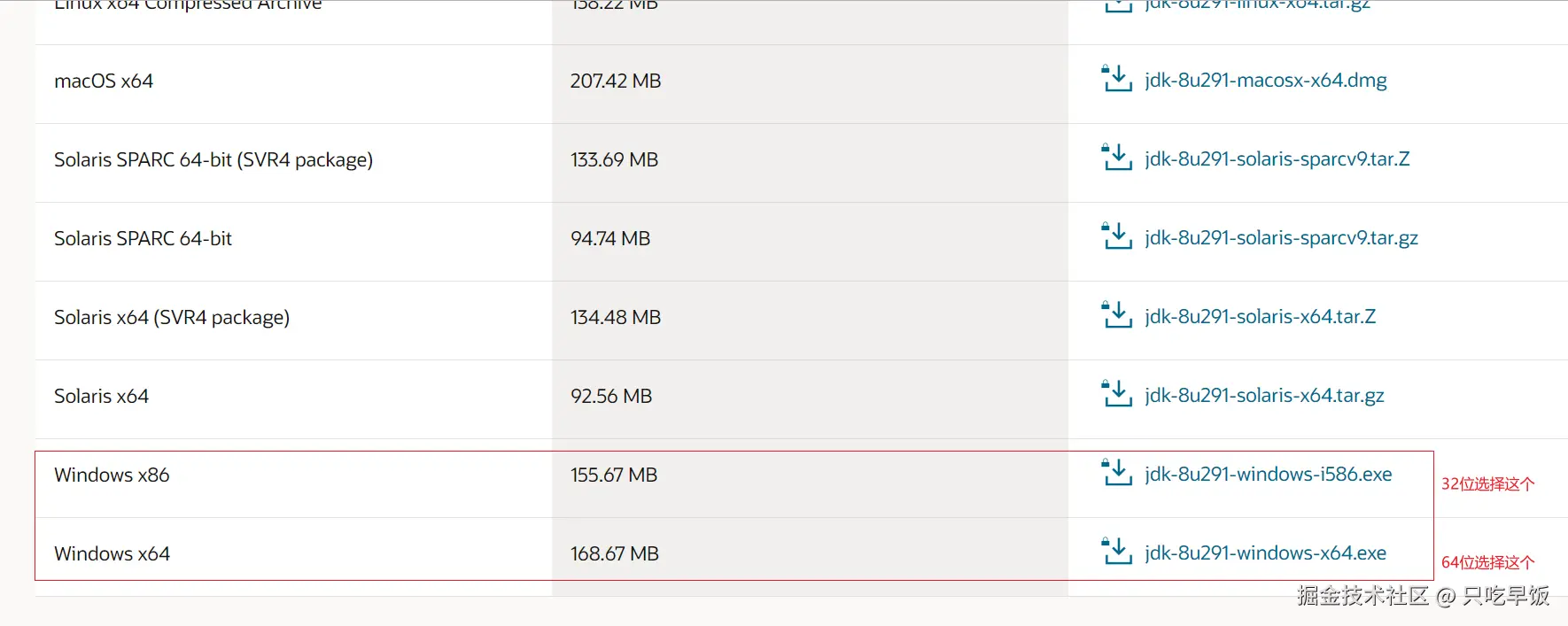Follow the jdk-8u291-solaris-sparcv9.tar.gz filename link

pyautogui.click(x=1281, y=238)
